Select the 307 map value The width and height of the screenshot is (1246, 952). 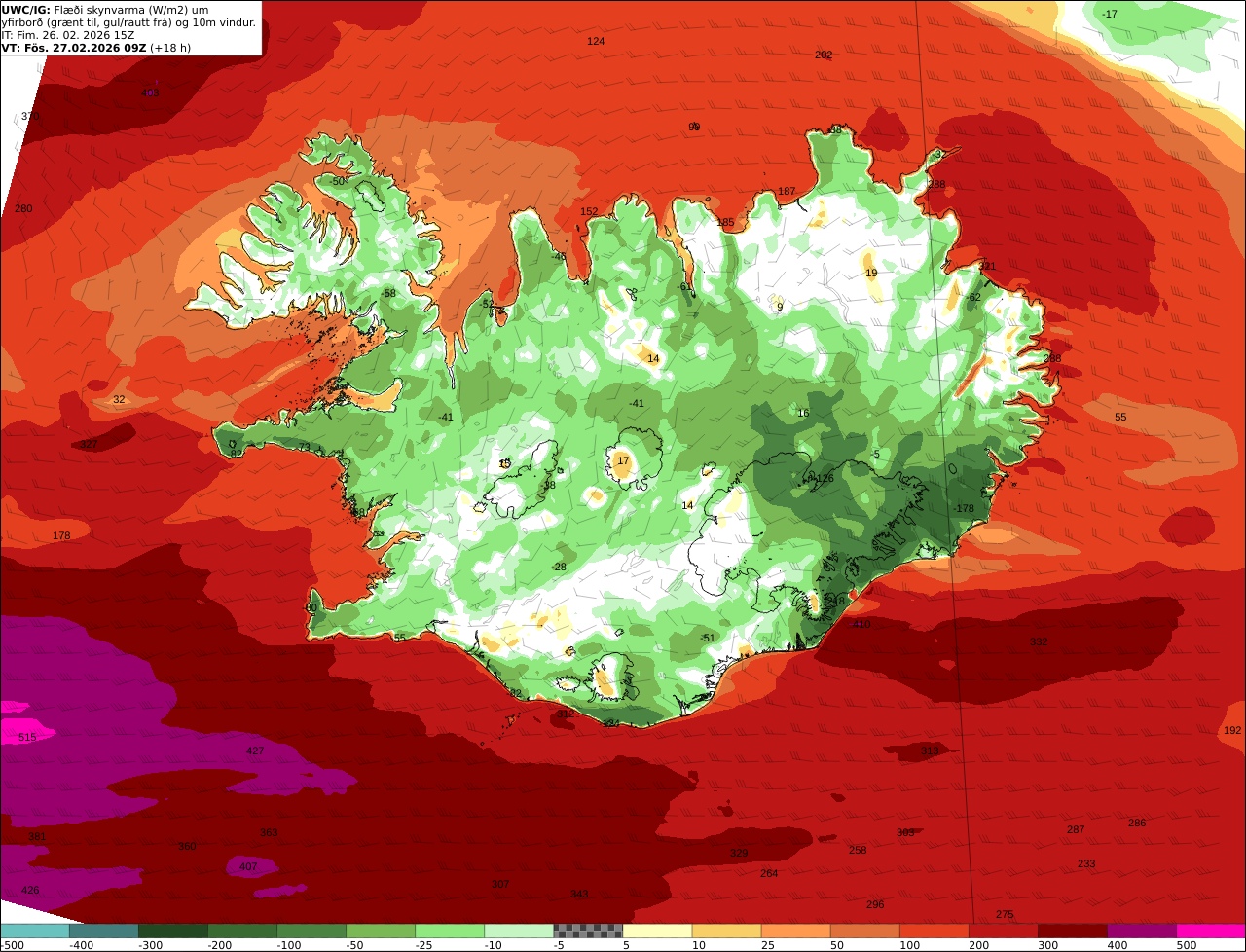500,884
